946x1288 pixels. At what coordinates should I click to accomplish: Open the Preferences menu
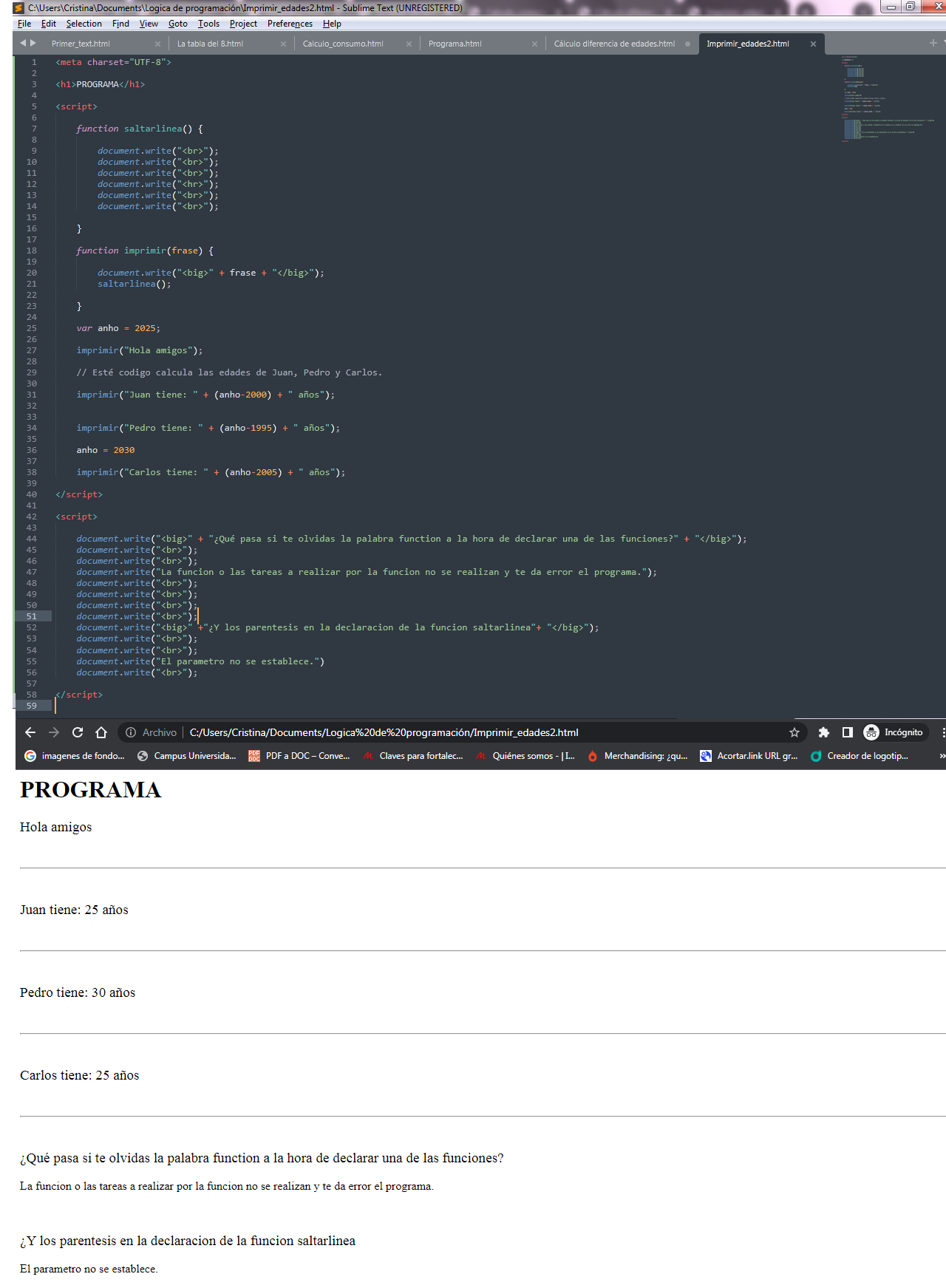pos(290,24)
